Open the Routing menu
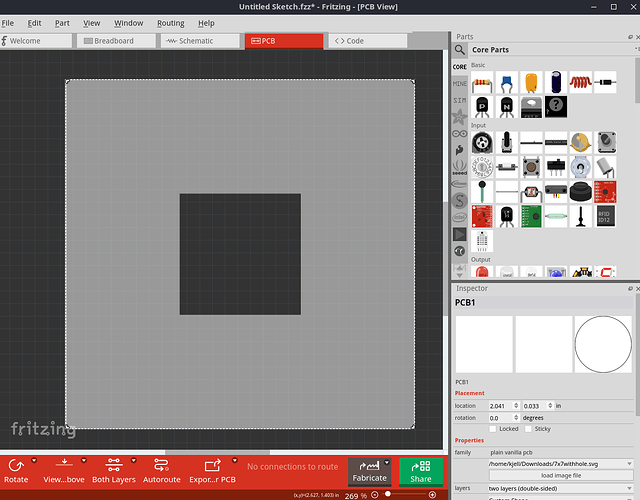This screenshot has width=640, height=500. 170,22
